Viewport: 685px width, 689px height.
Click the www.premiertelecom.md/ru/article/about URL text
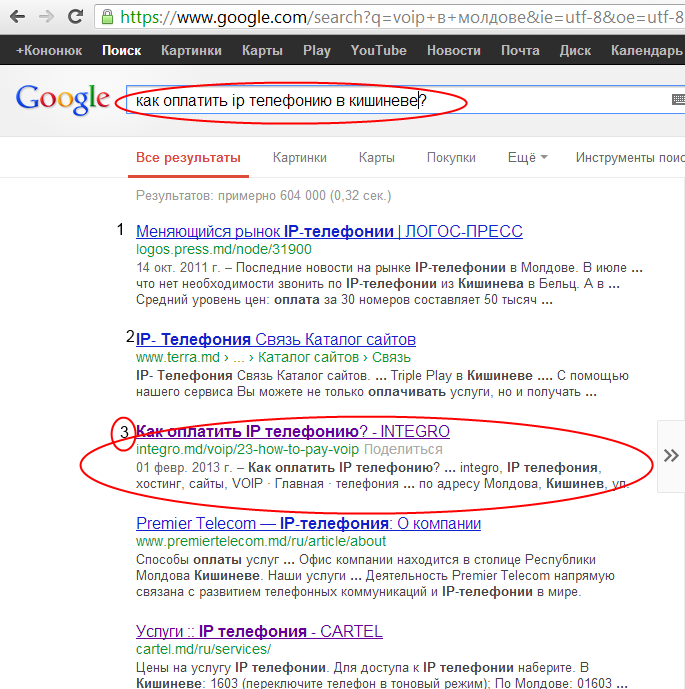click(261, 541)
